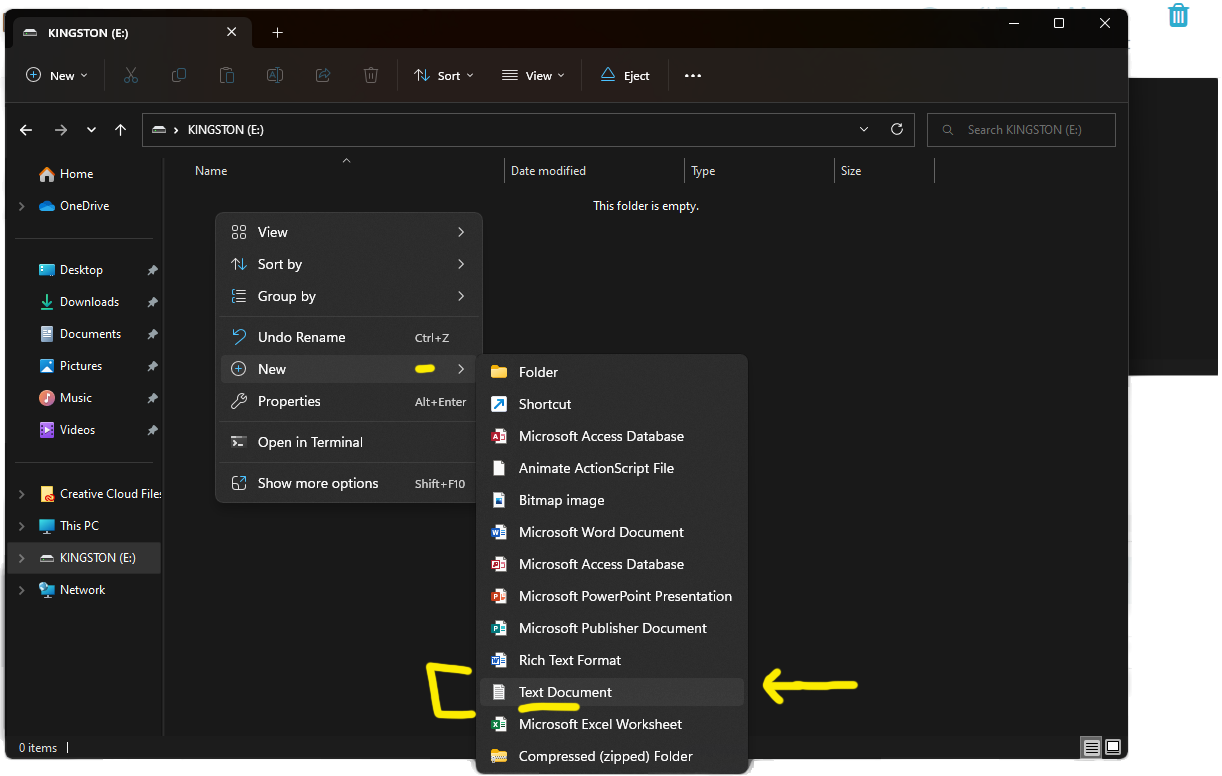
Task: Create new Microsoft Publisher Document
Action: (612, 628)
